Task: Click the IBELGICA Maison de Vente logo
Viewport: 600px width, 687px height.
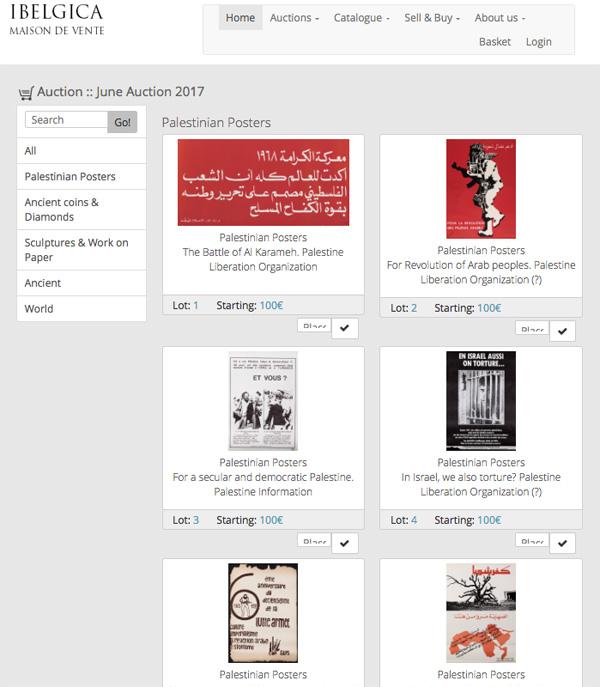Action: (57, 19)
